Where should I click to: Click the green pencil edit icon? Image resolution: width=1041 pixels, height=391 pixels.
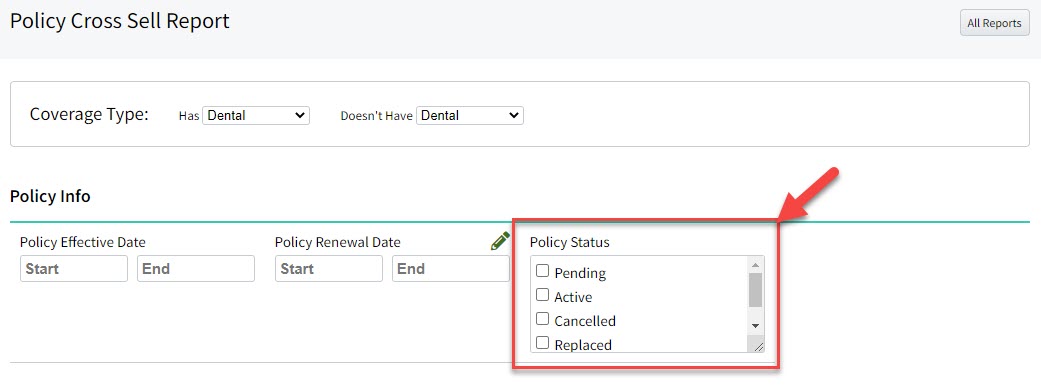point(500,241)
